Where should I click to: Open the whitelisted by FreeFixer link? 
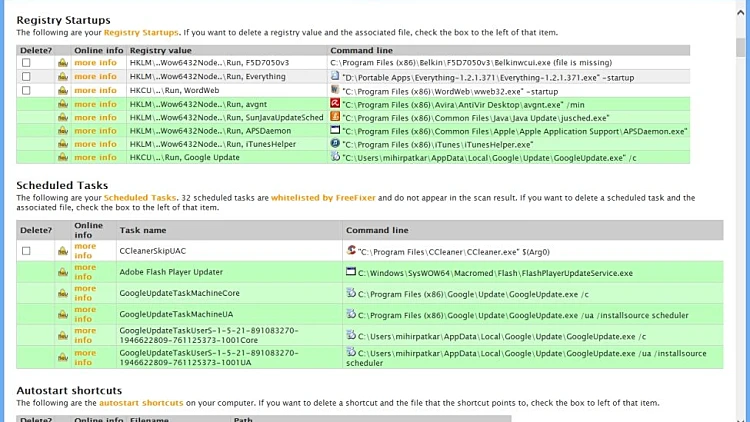[329, 198]
